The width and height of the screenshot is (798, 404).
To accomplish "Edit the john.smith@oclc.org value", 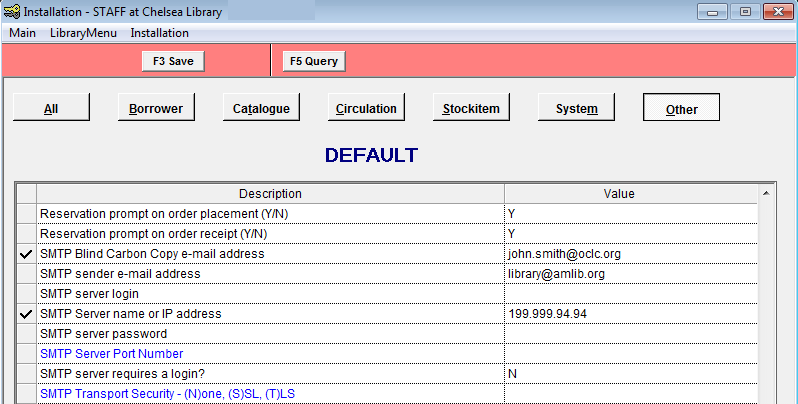I will (x=631, y=254).
